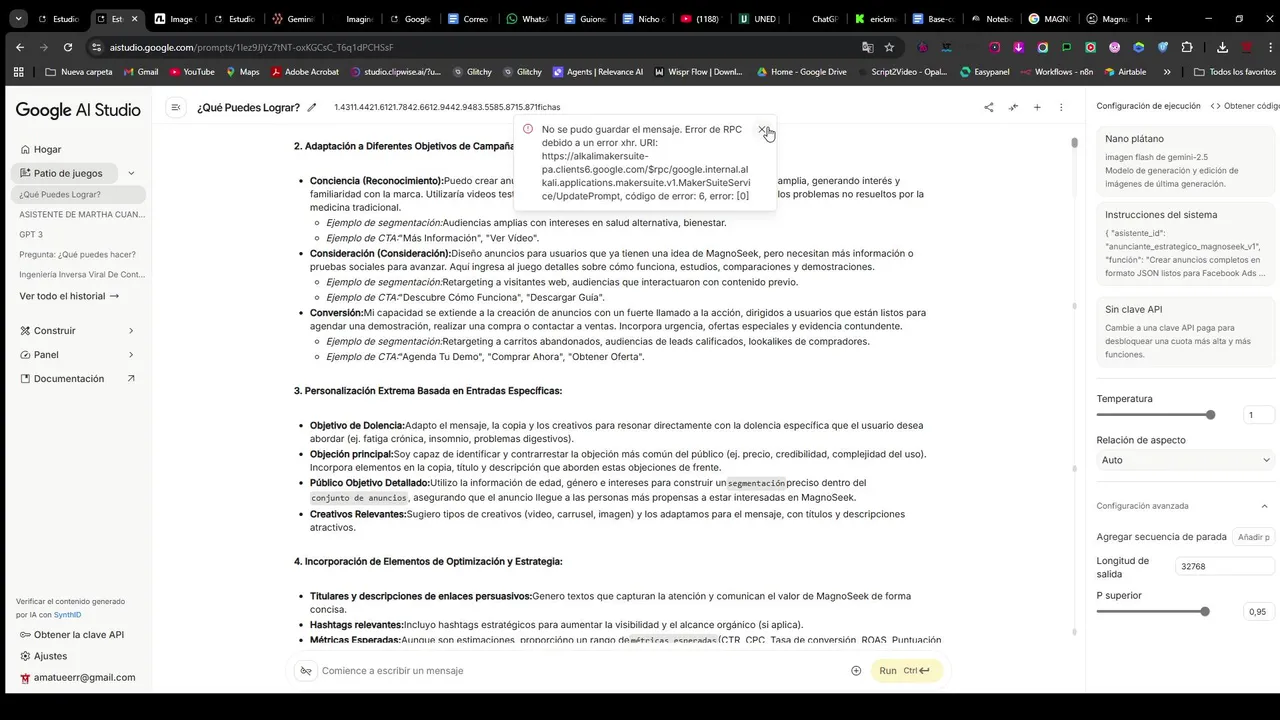Show more bookmarks with the » chevron
This screenshot has height=720, width=1280.
(x=1166, y=72)
